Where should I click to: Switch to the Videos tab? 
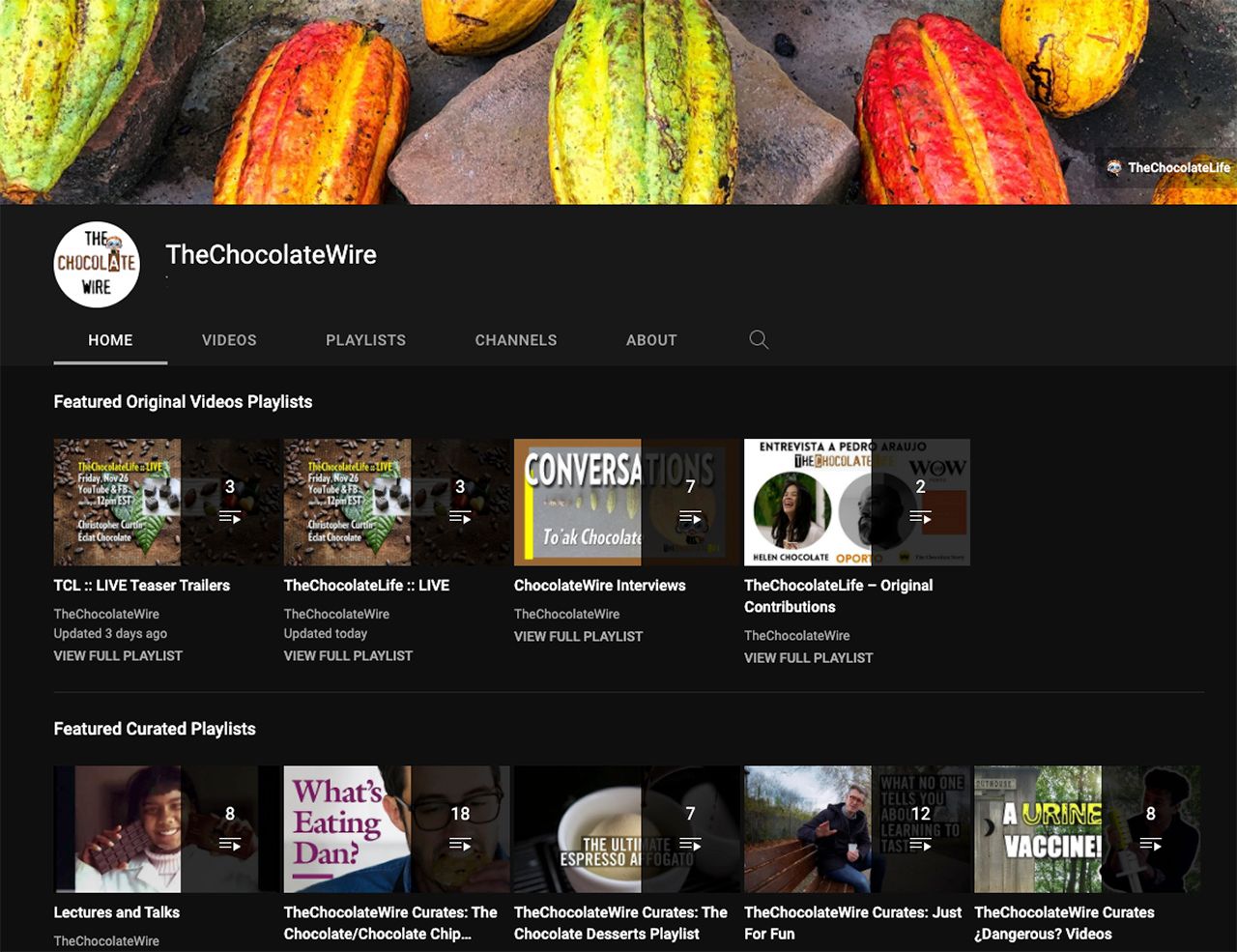[229, 340]
